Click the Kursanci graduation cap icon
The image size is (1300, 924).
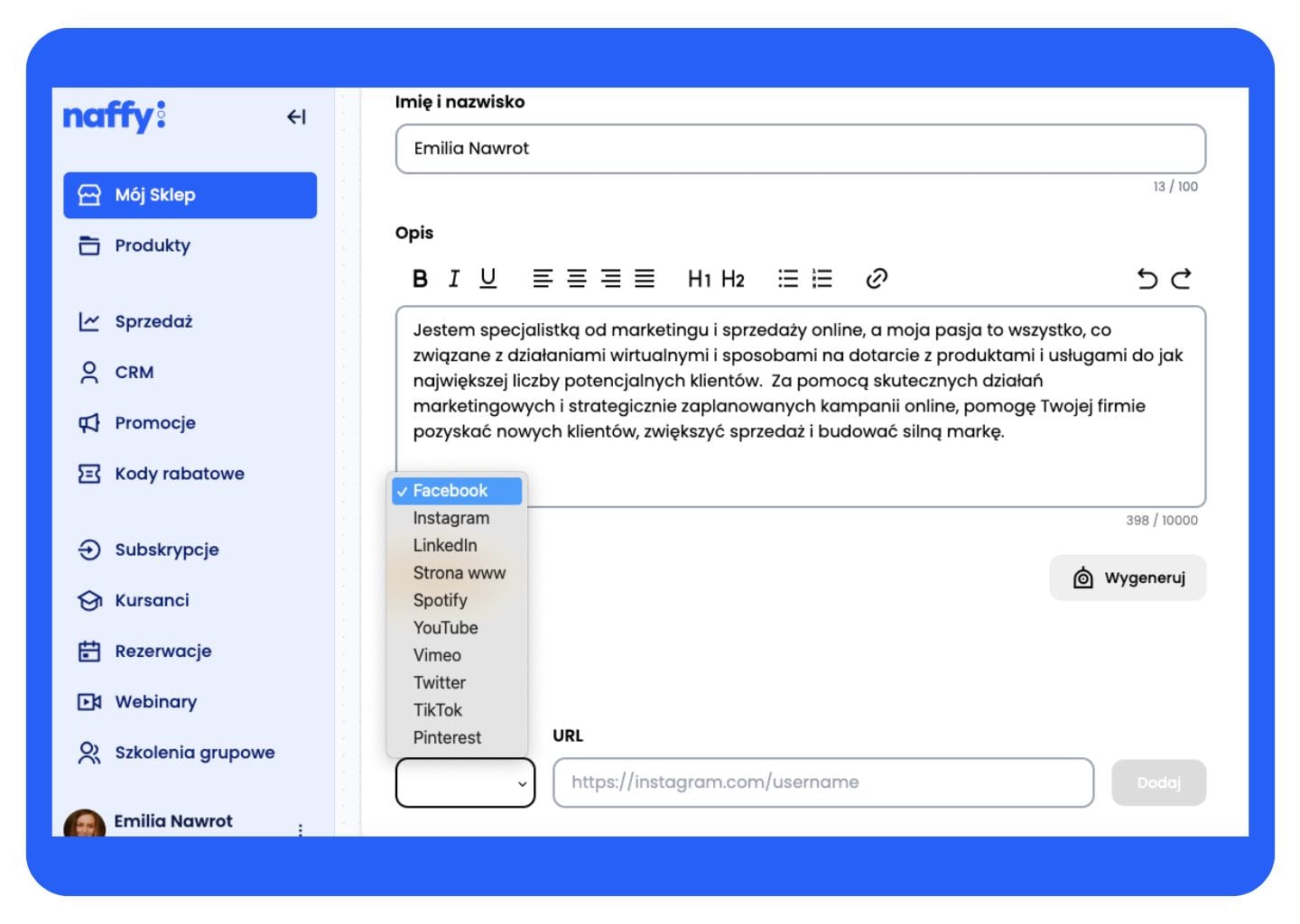89,600
